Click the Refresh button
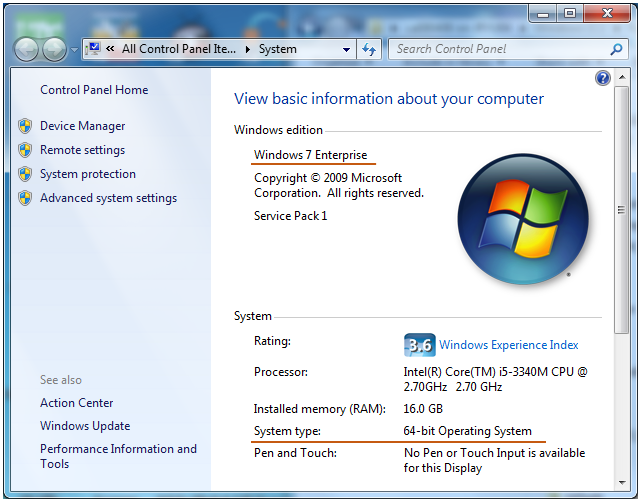 369,49
